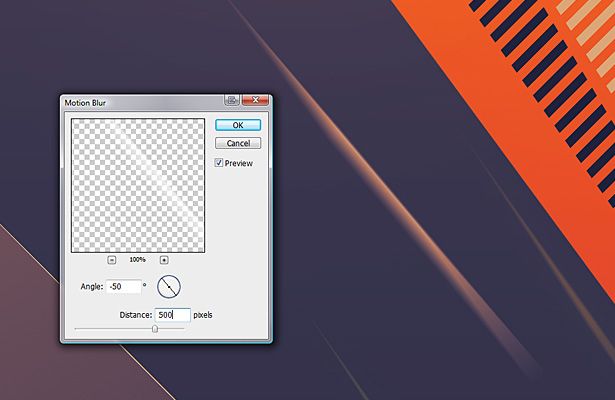Click the Distance input field
This screenshot has height=400, width=615.
point(173,315)
